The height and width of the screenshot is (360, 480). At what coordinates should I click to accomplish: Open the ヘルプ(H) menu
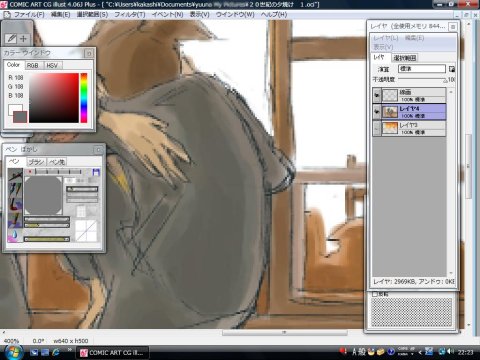click(x=274, y=15)
